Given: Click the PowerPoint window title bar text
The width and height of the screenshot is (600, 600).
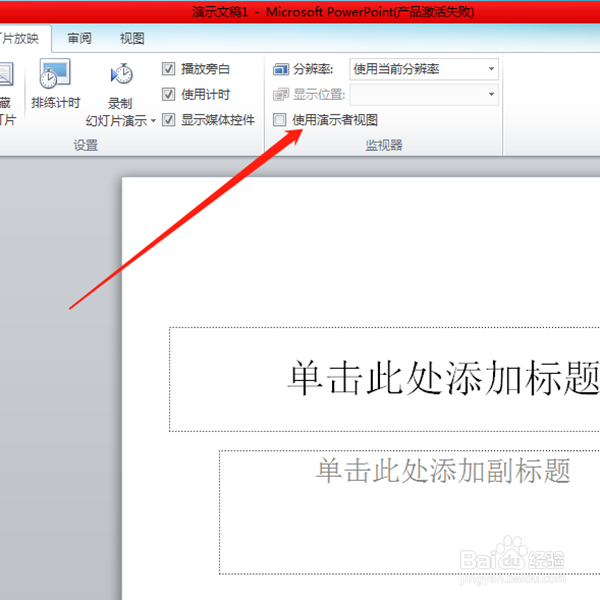Looking at the screenshot, I should tap(333, 12).
